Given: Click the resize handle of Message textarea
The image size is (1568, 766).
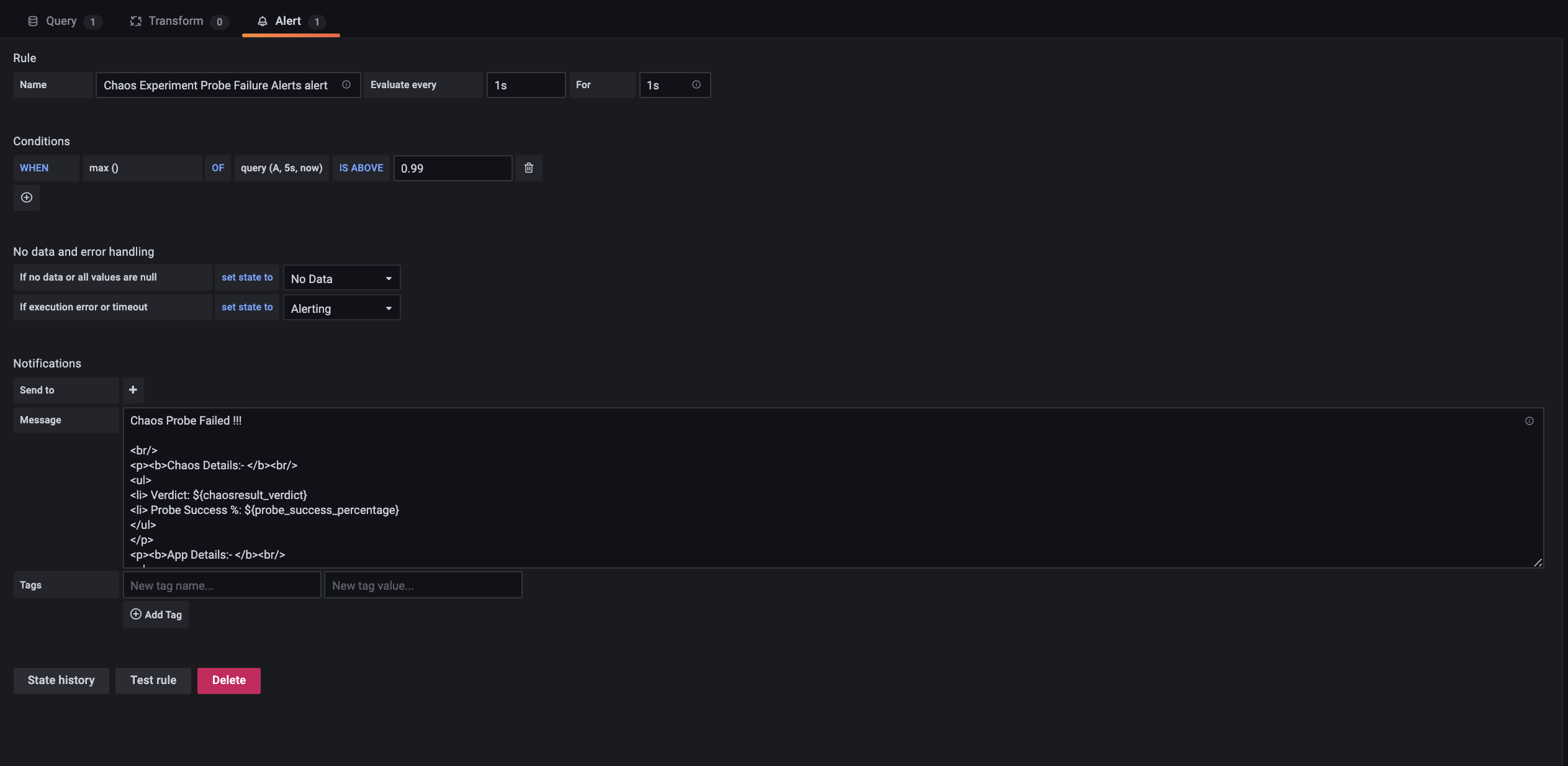Looking at the screenshot, I should coord(1538,562).
